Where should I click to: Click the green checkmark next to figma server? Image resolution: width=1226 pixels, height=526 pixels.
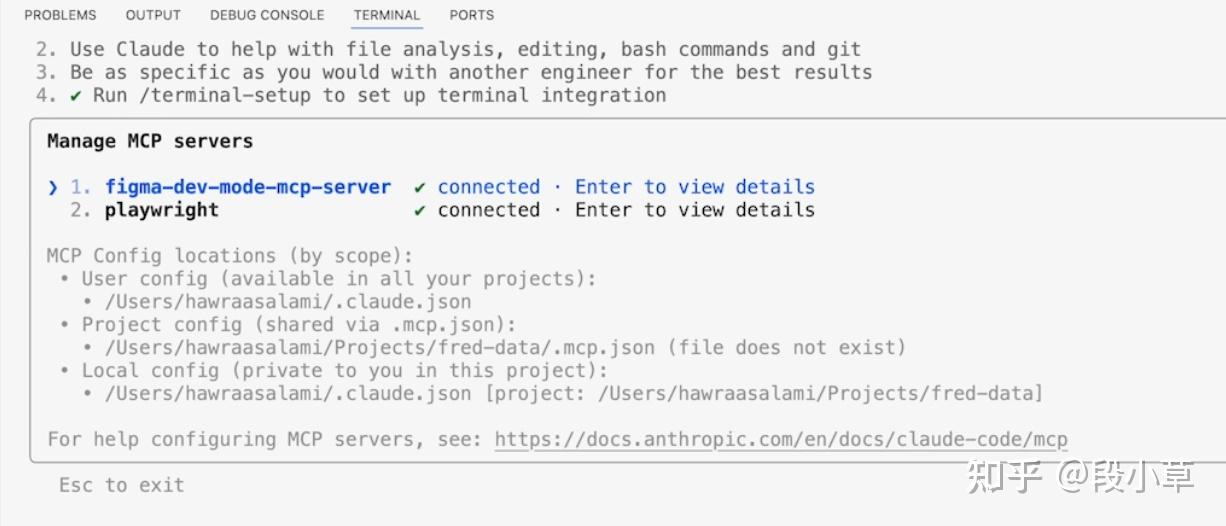click(420, 187)
